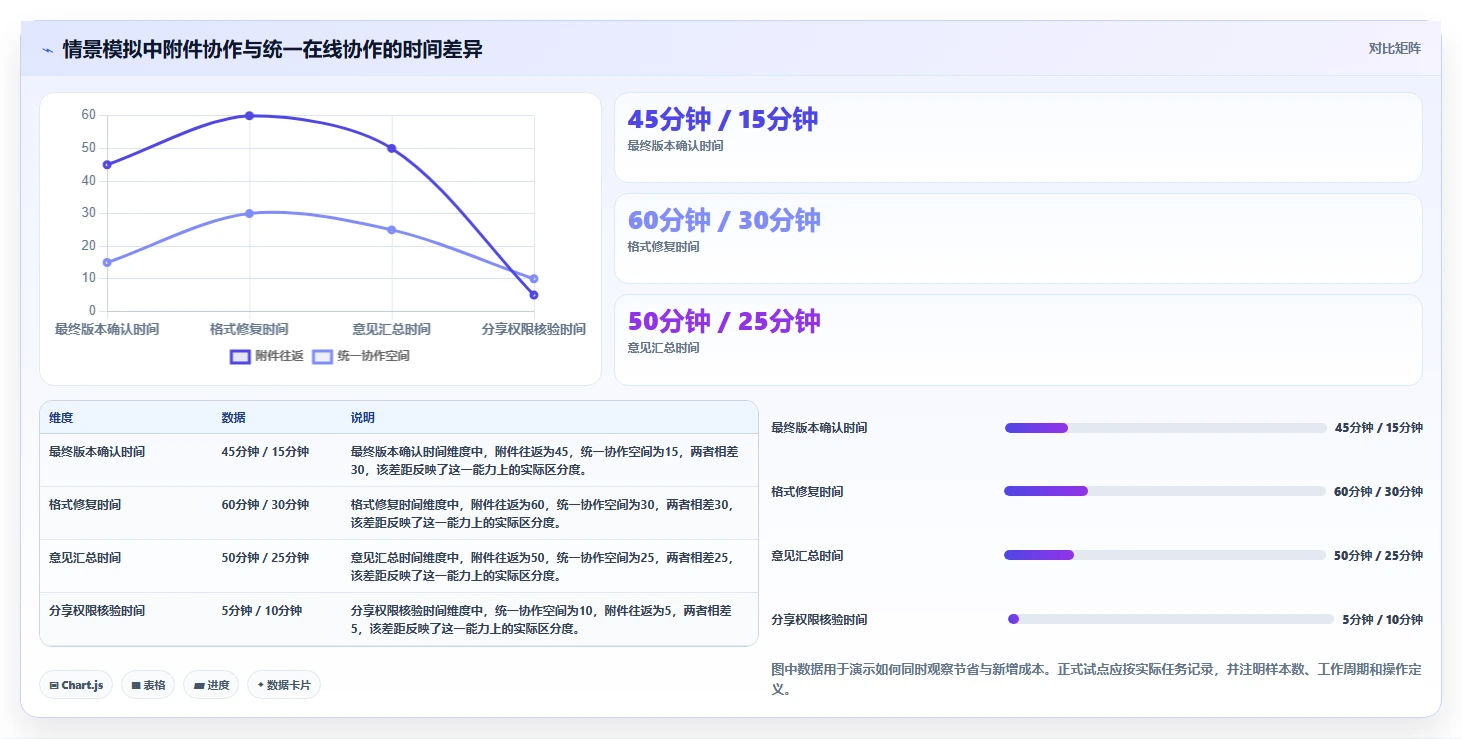This screenshot has height=739, width=1462.
Task: Click the 统一协作空间 legend color box
Action: coord(323,356)
